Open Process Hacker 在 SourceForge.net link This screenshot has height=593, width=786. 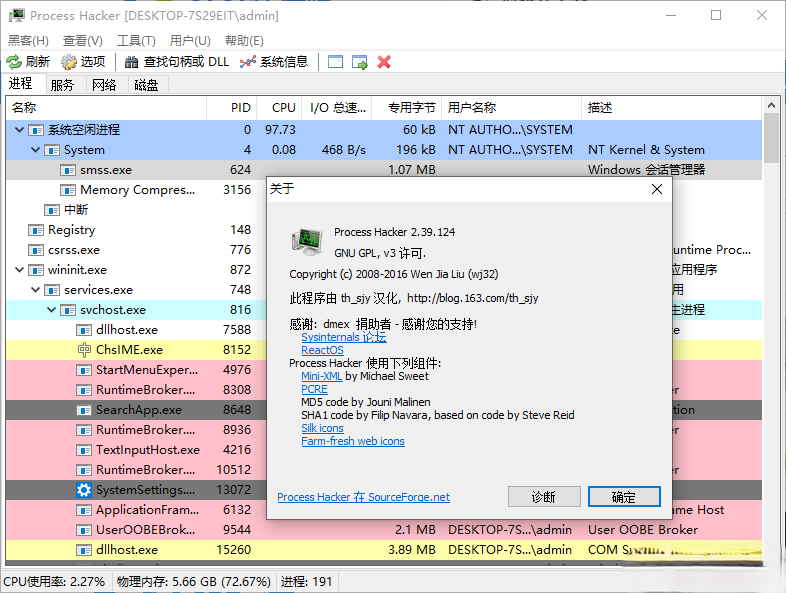[x=363, y=497]
